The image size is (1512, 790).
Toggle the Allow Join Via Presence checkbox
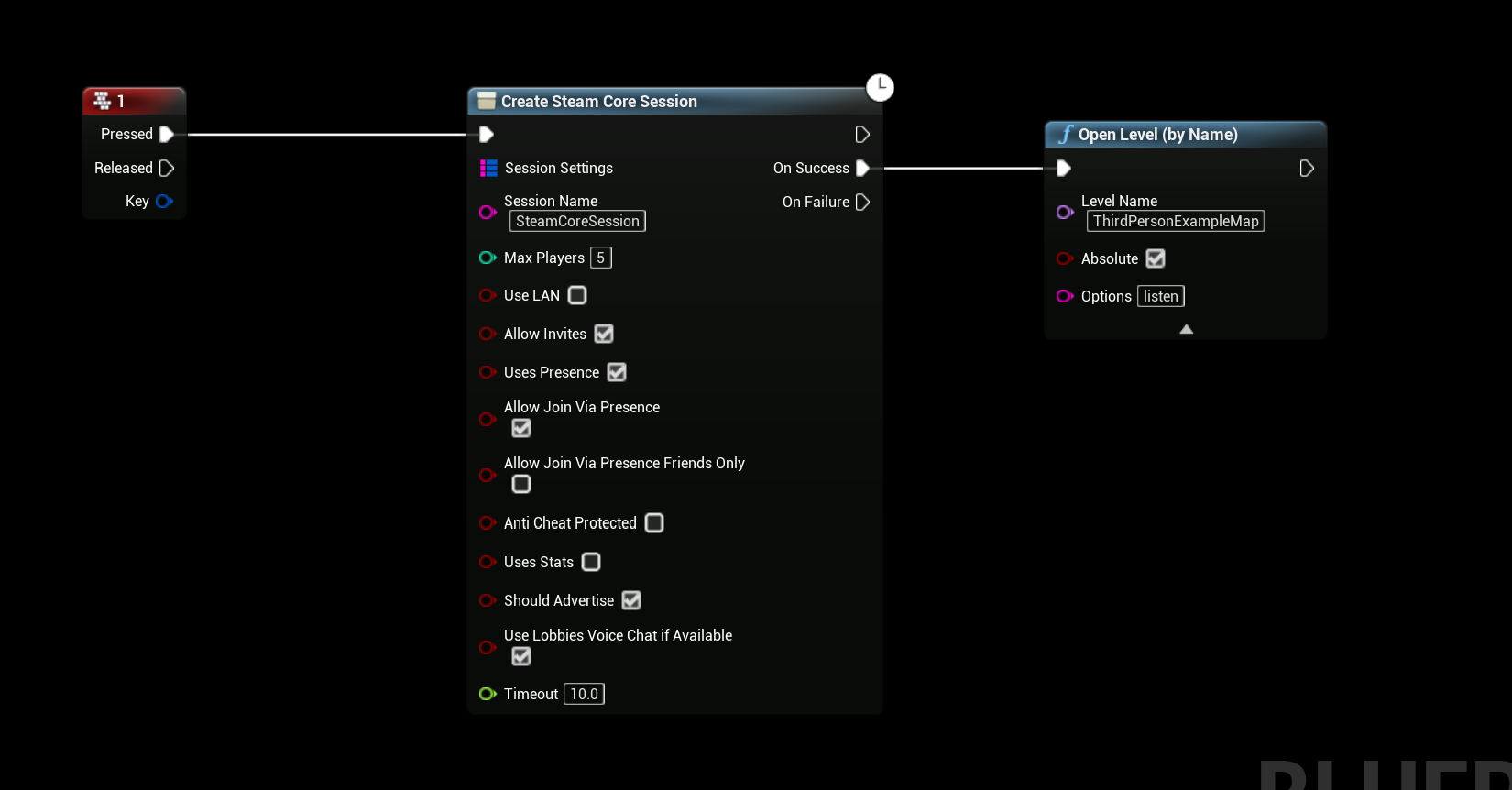(x=521, y=429)
